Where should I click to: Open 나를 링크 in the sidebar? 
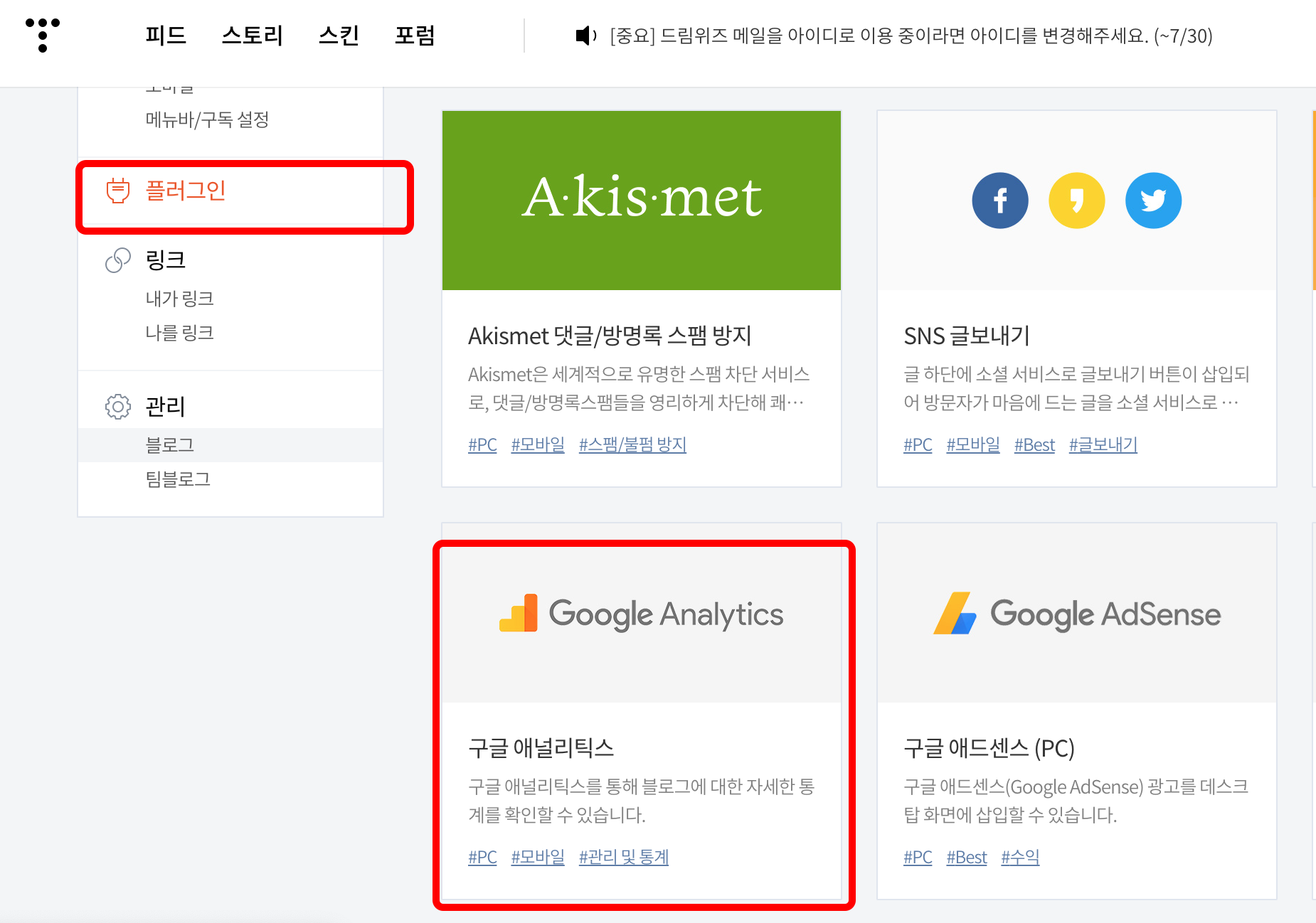(180, 333)
